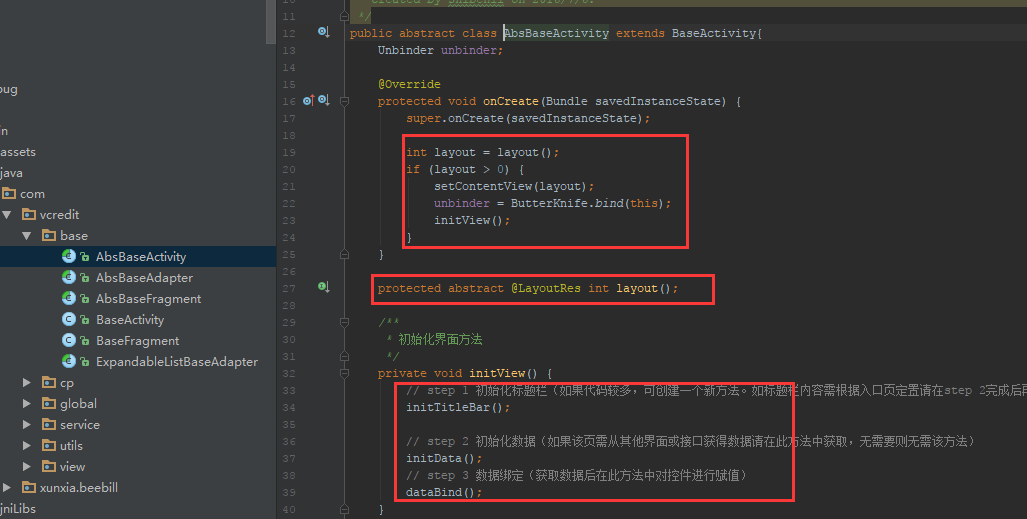The width and height of the screenshot is (1027, 519).
Task: Fold the initView method at line 32
Action: pos(344,373)
